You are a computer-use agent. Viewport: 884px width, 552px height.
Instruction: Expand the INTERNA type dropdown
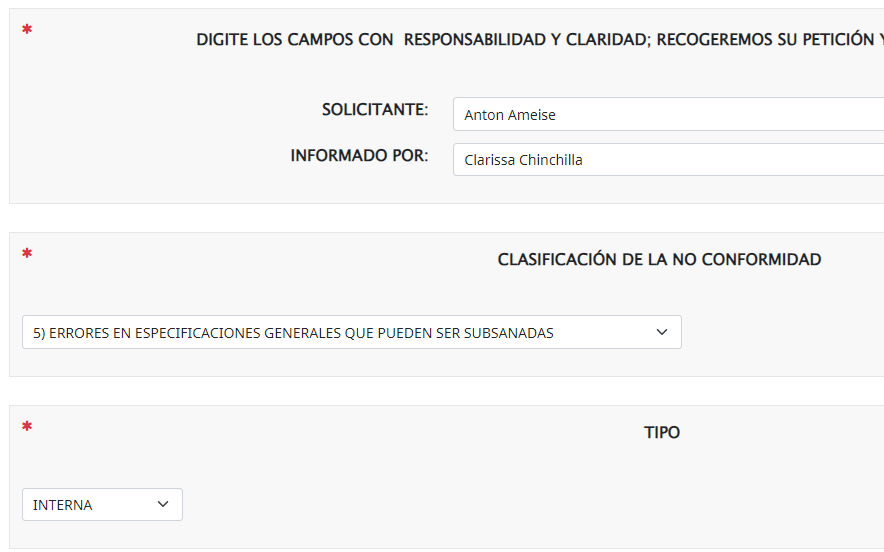(102, 505)
